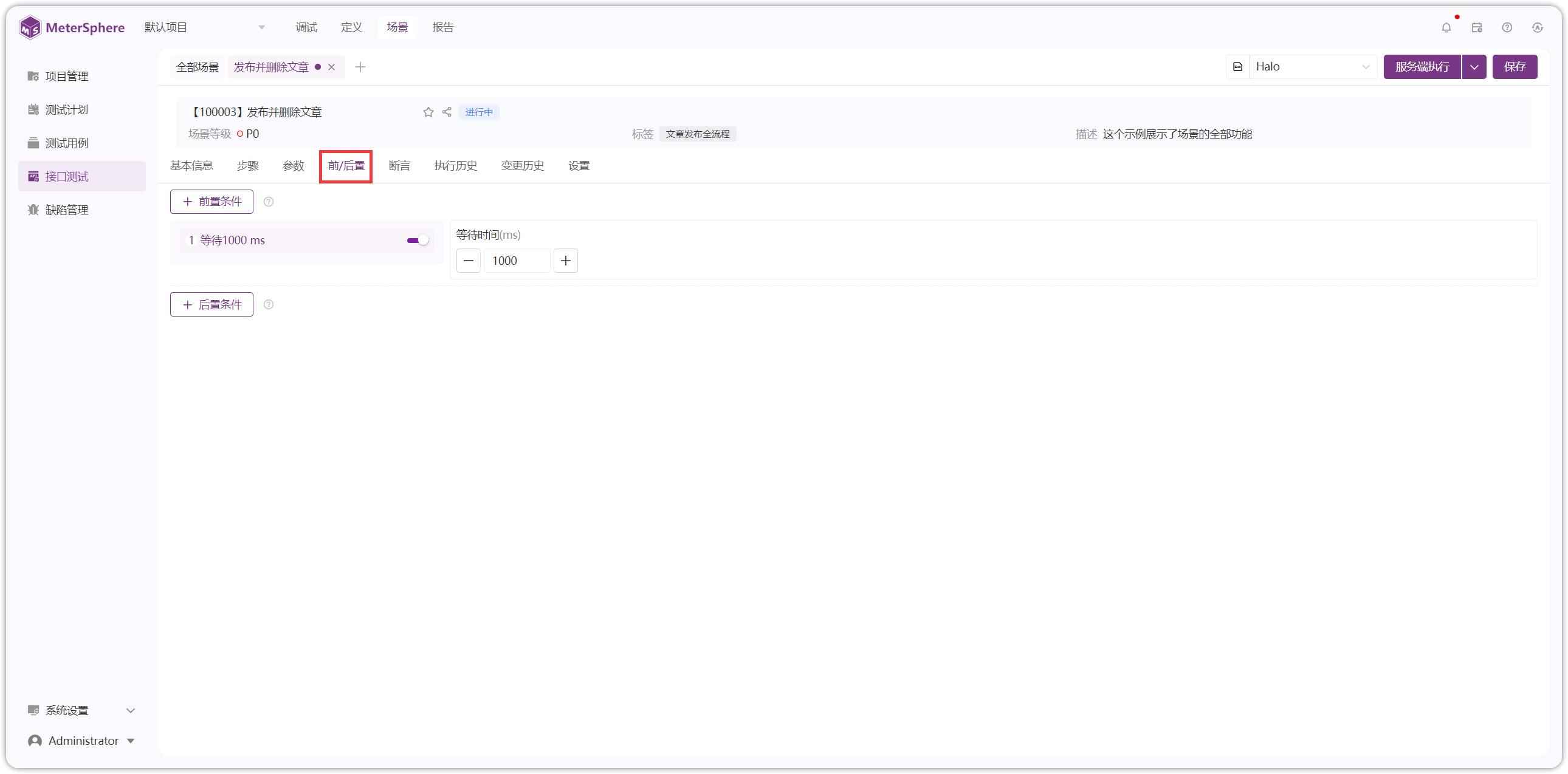Viewport: 1568px width, 774px height.
Task: Click the language switch icon in header
Action: click(x=1538, y=27)
